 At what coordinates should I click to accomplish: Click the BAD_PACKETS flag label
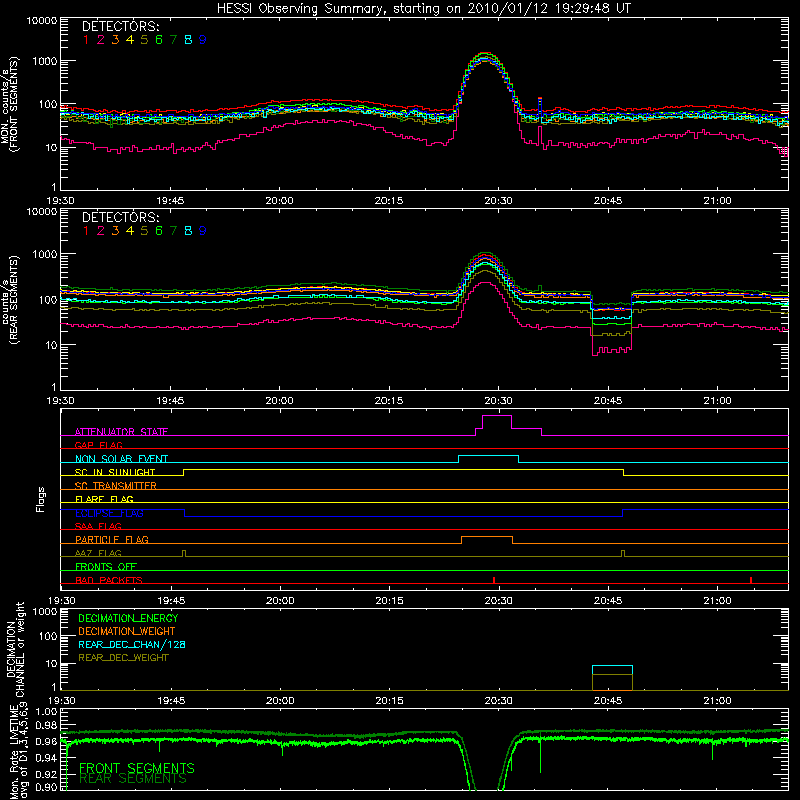(x=109, y=580)
